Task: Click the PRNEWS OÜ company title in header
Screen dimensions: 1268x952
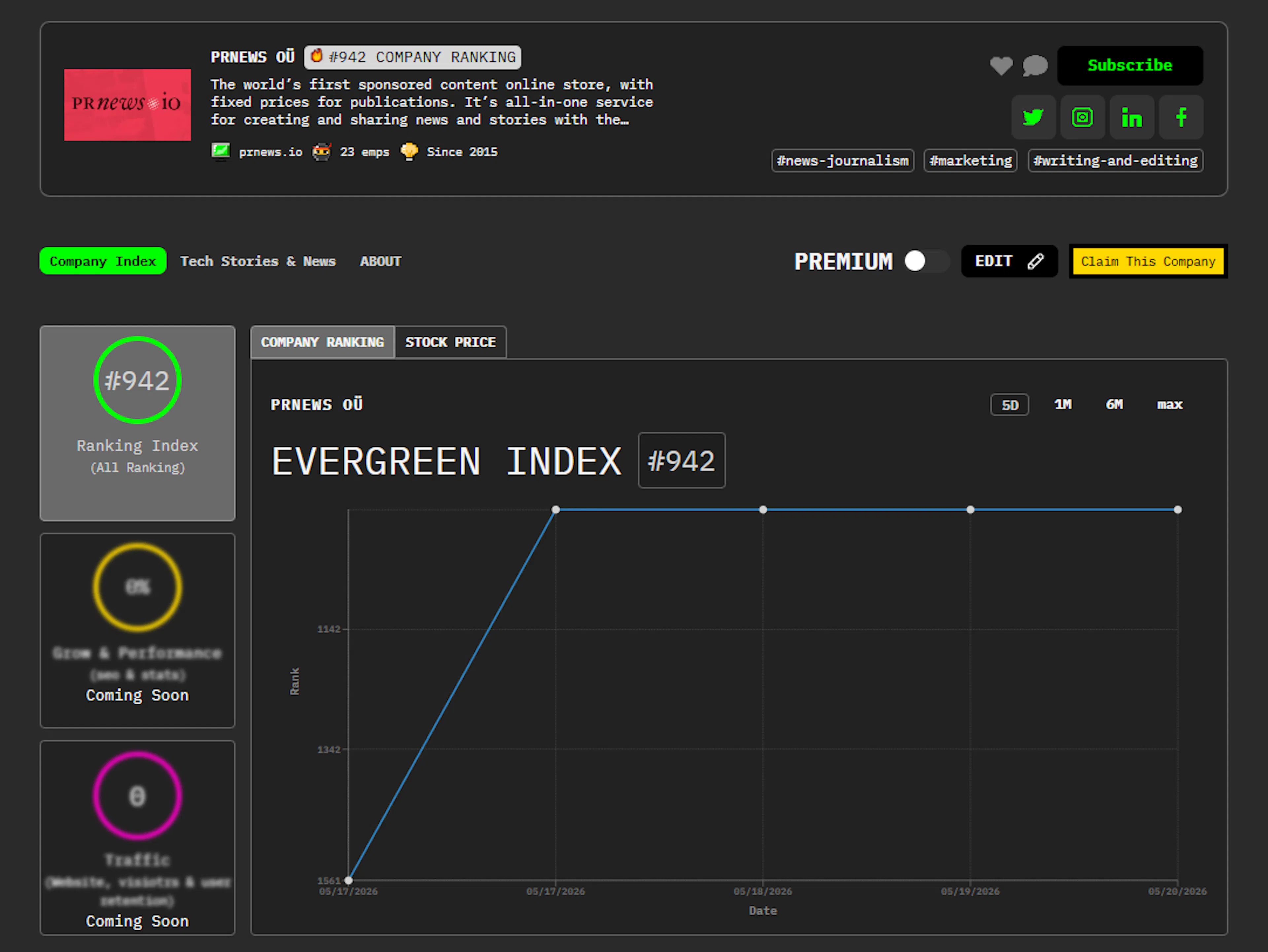Action: pos(253,57)
